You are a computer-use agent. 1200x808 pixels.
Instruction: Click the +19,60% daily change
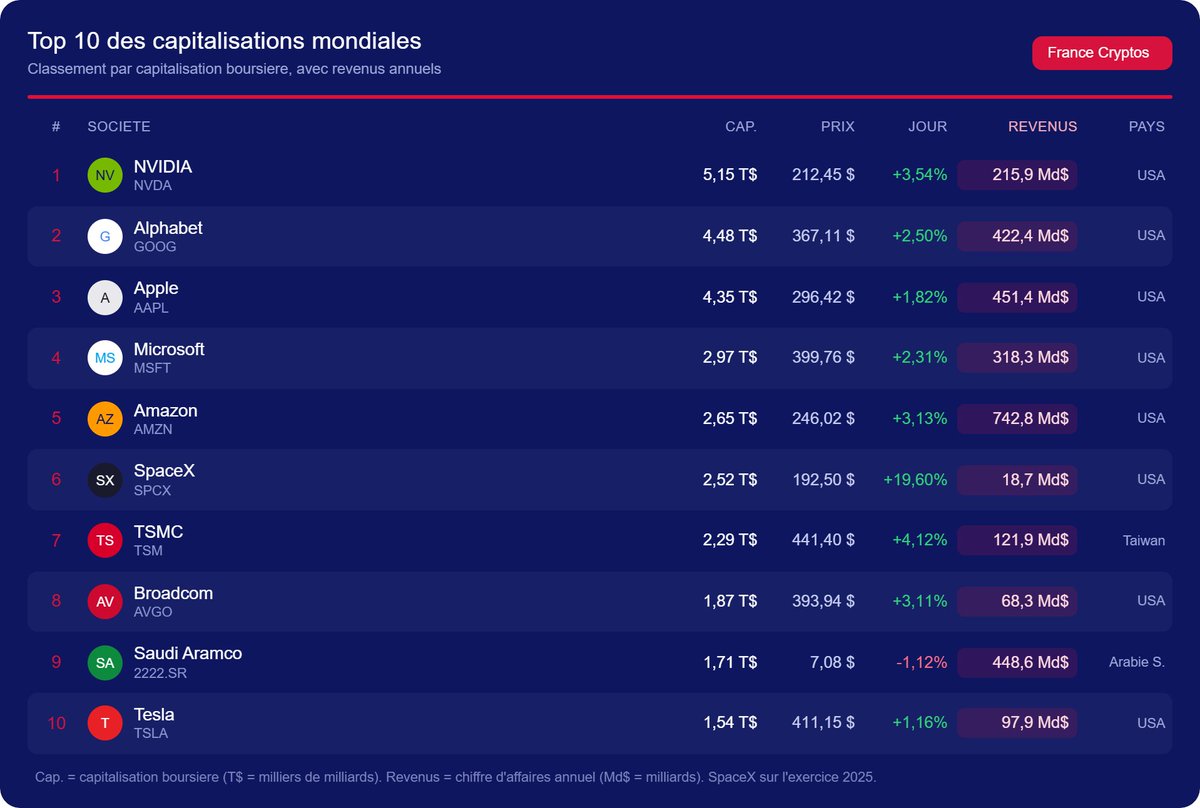point(915,480)
